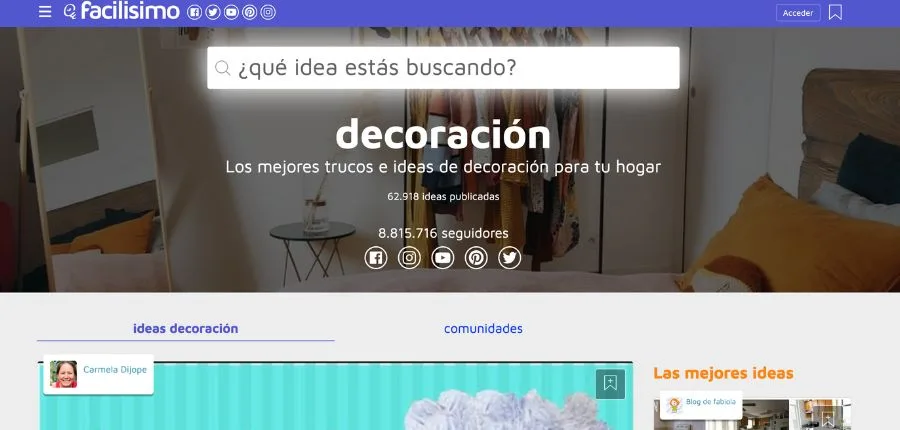The height and width of the screenshot is (430, 900).
Task: Switch to the "ideas decoración" tab
Action: tap(185, 328)
